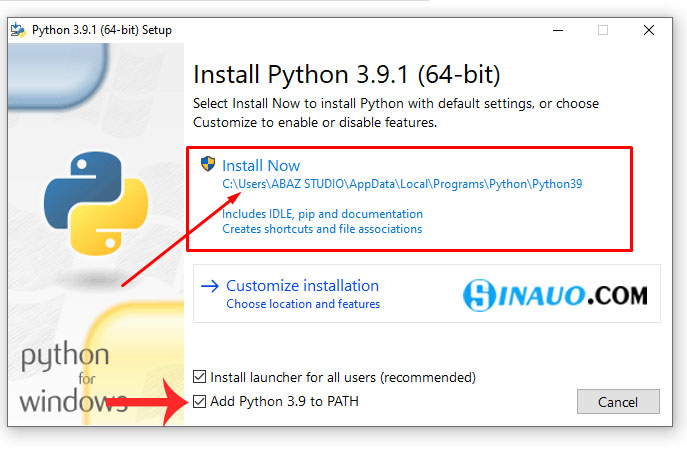
Task: Minimize the Python Setup window
Action: click(x=557, y=30)
